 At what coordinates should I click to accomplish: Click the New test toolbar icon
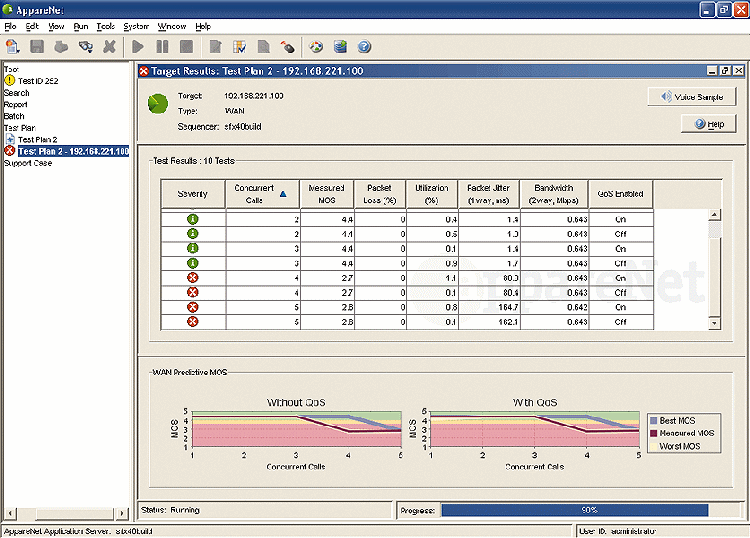point(12,46)
